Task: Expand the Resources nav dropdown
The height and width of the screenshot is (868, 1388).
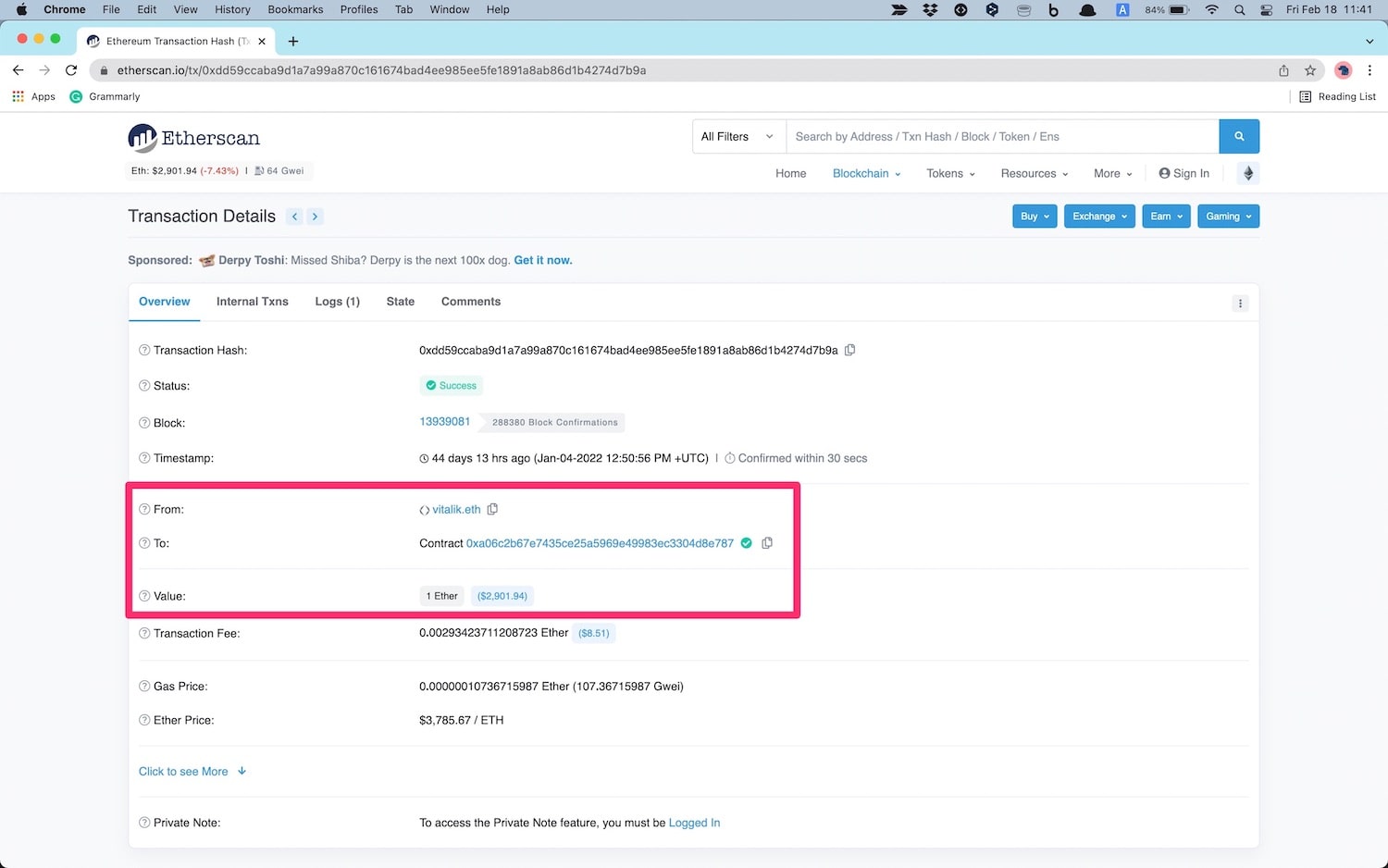Action: point(1035,173)
